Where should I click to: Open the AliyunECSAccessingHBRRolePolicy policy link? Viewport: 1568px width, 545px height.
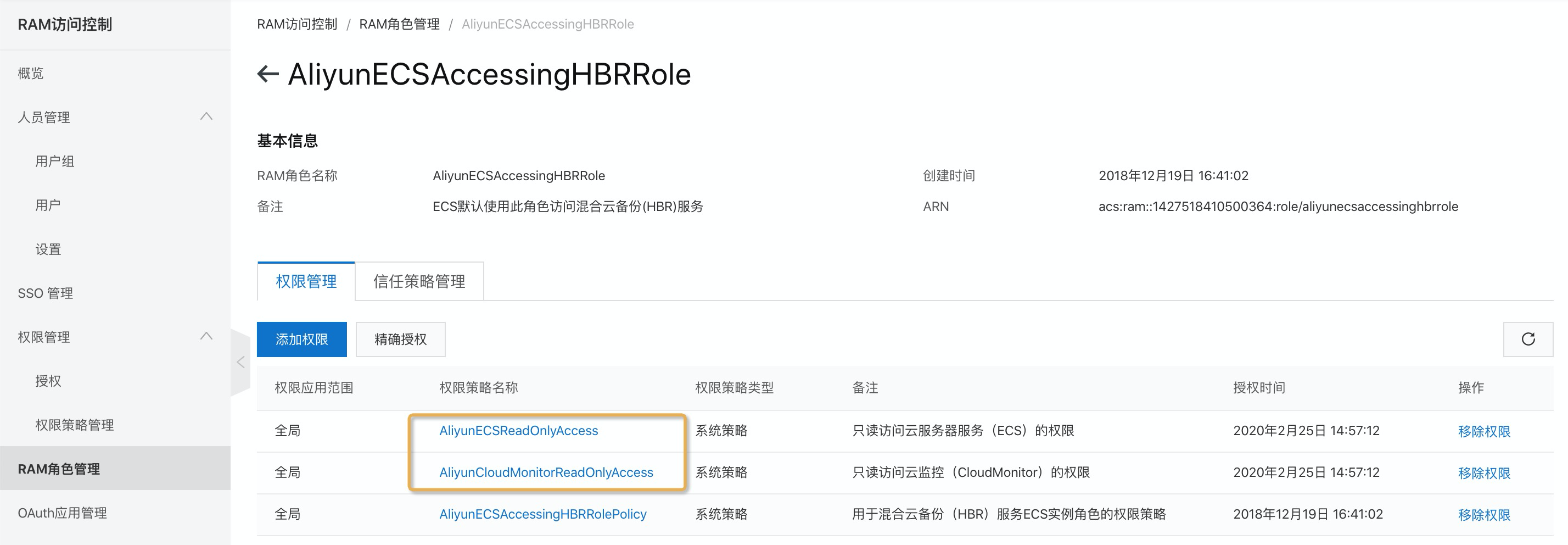[543, 514]
